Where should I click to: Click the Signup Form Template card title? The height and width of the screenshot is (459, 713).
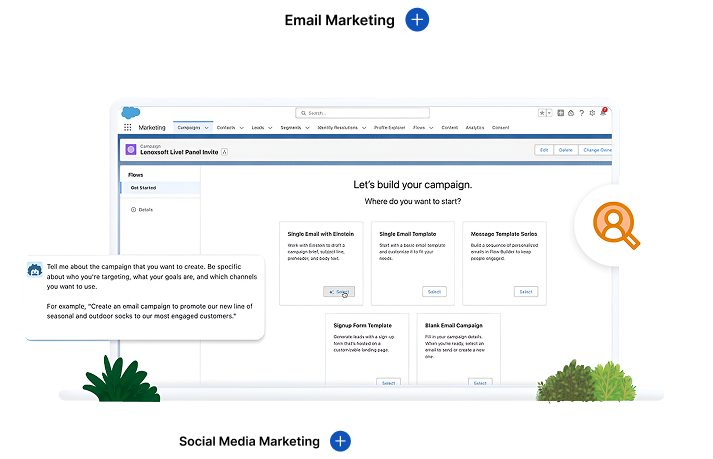click(x=362, y=325)
